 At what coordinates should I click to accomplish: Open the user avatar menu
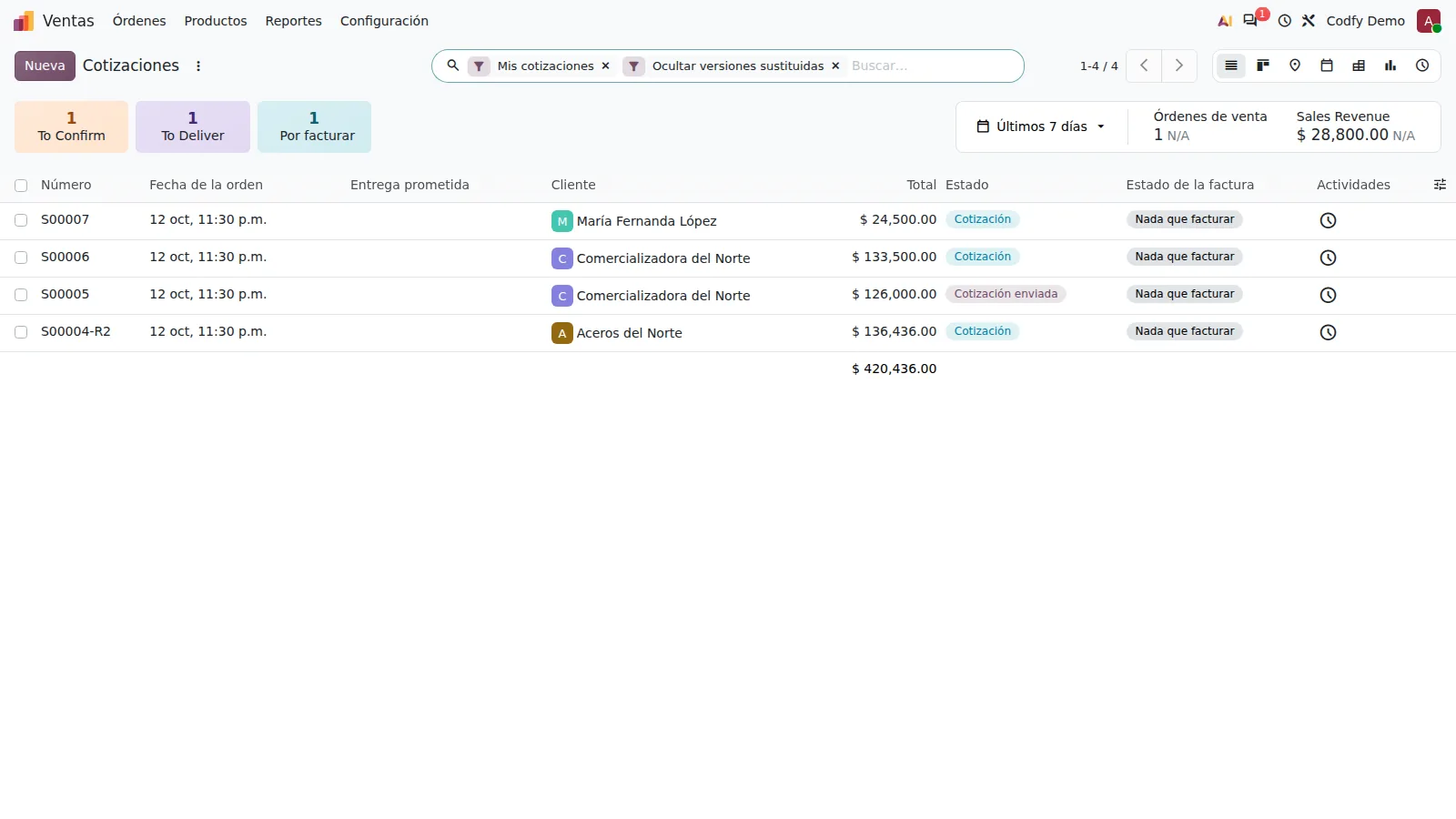[1429, 21]
